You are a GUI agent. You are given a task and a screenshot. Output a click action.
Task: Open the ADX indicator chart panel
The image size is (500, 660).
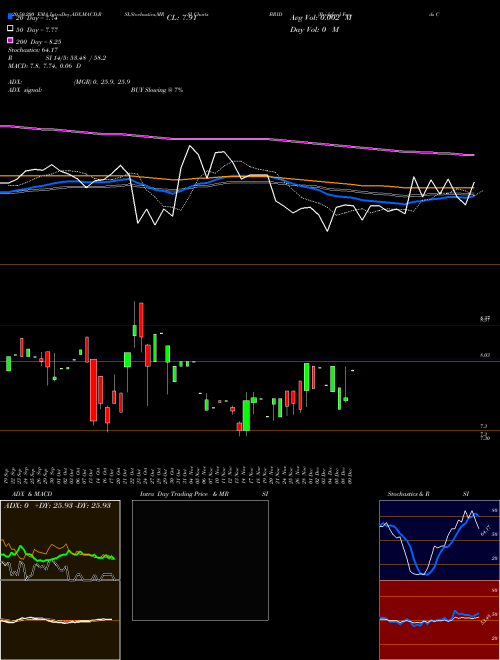(60, 540)
